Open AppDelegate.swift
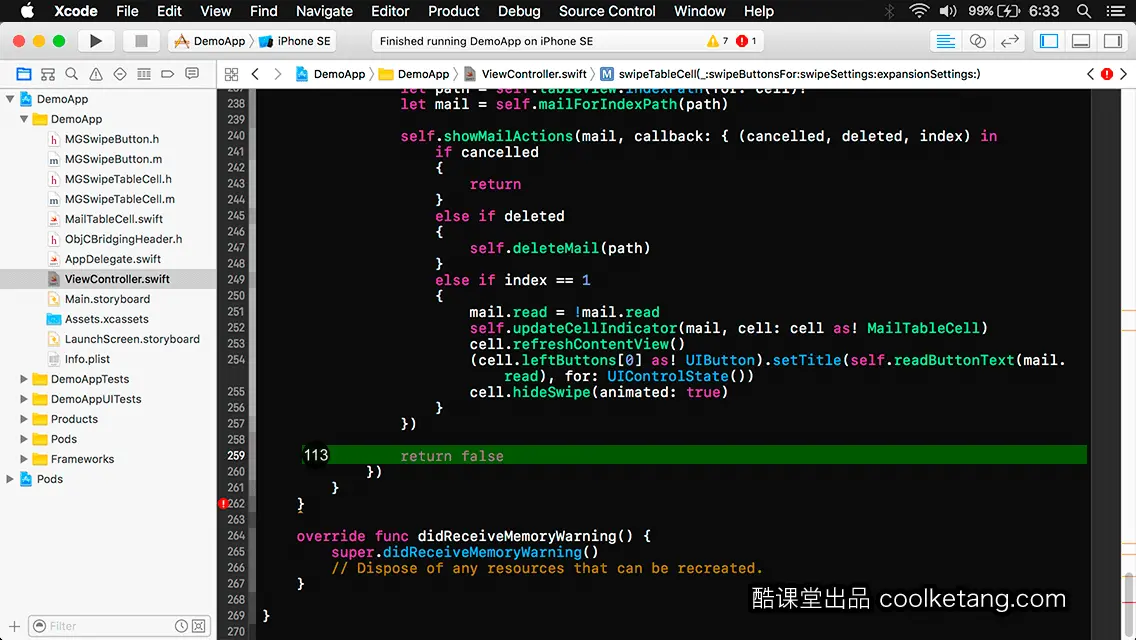The width and height of the screenshot is (1136, 640). 112,259
